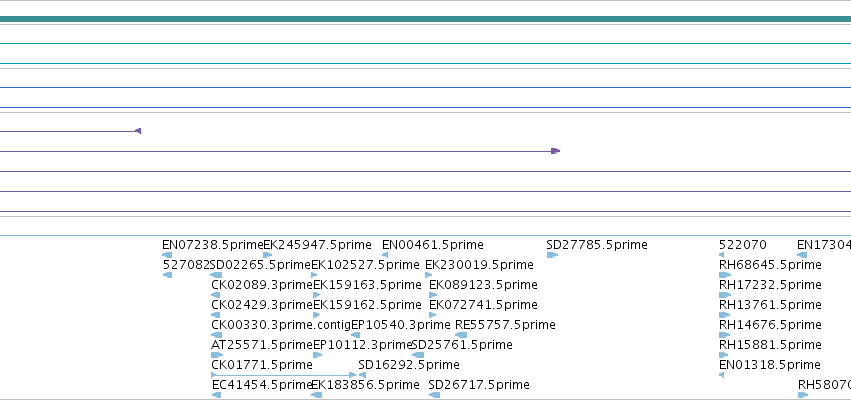Viewport: 851px width, 400px height.
Task: Select the SD25761.5prime label
Action: [x=462, y=345]
